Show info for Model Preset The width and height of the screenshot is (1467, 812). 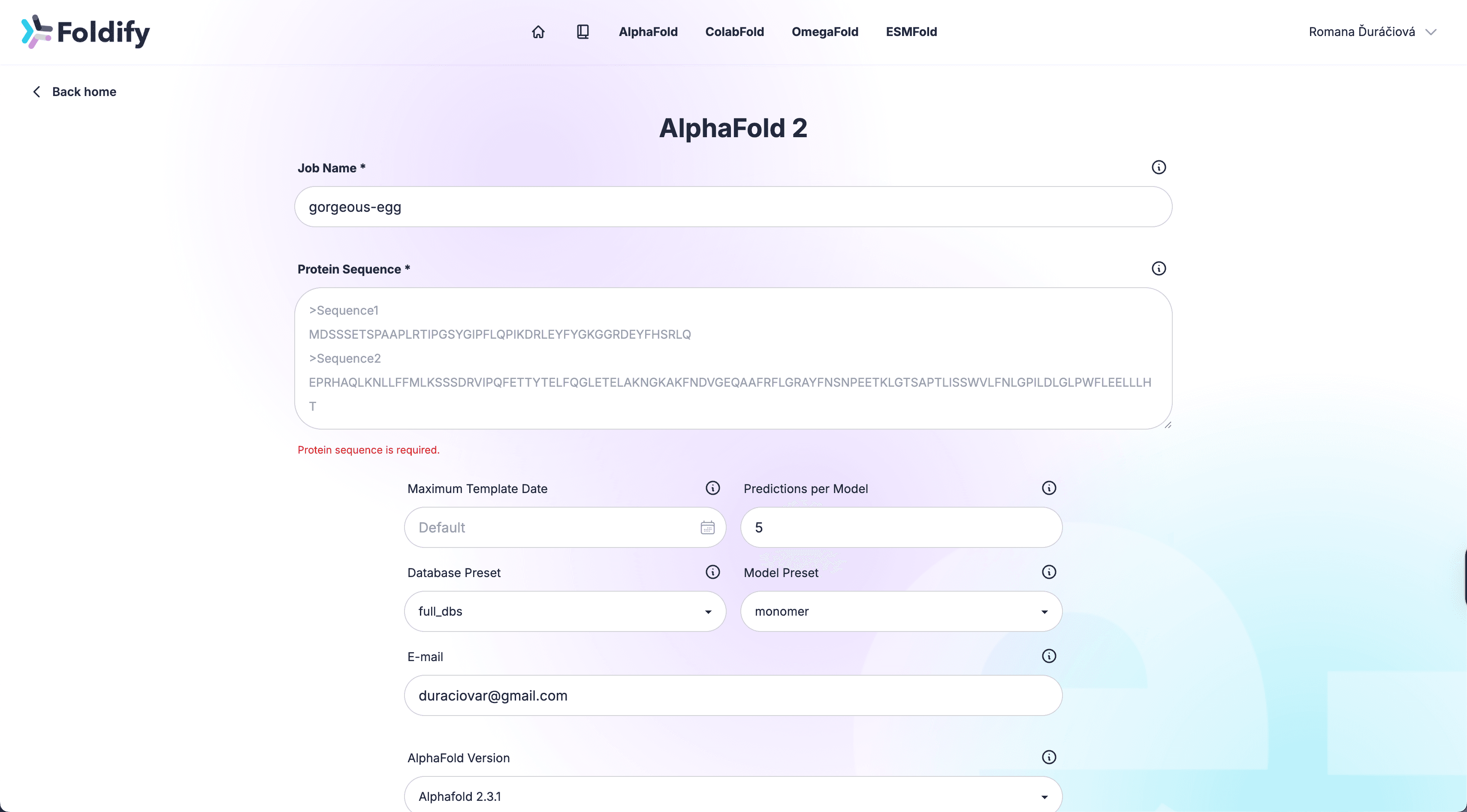[x=1048, y=572]
